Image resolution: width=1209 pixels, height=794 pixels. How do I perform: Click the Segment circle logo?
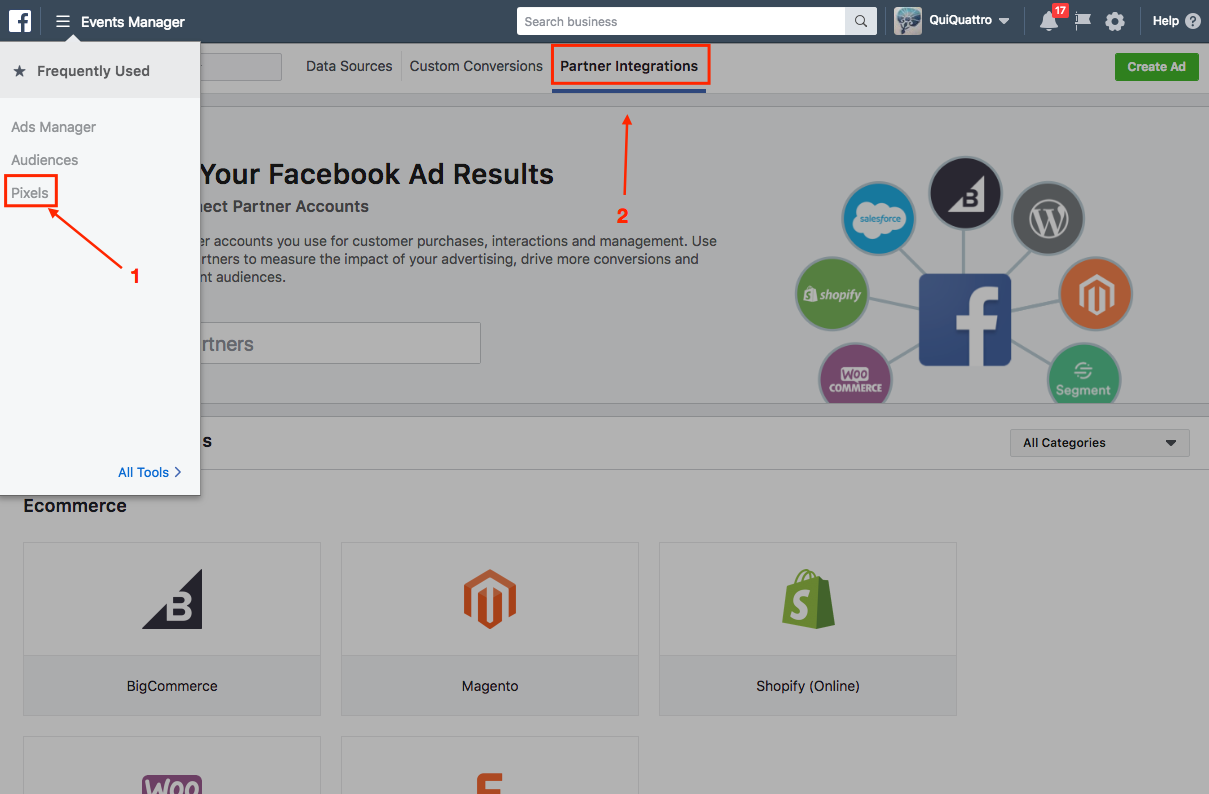tap(1084, 374)
